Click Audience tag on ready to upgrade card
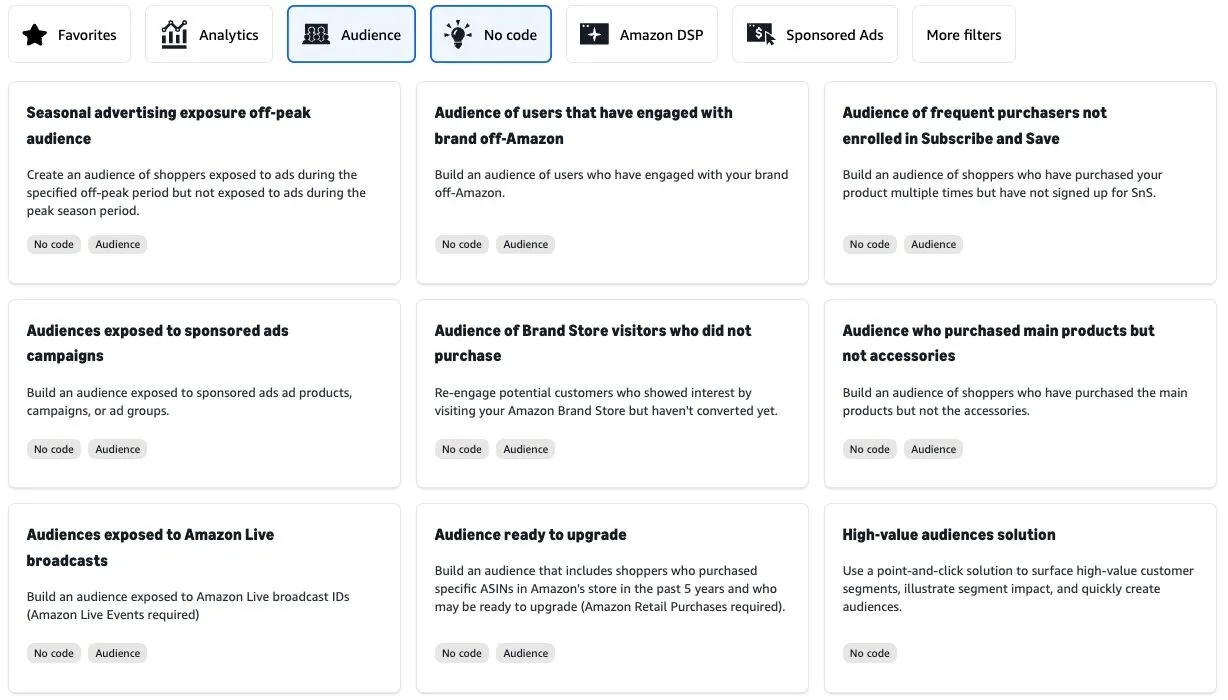The image size is (1228, 700). pos(526,653)
